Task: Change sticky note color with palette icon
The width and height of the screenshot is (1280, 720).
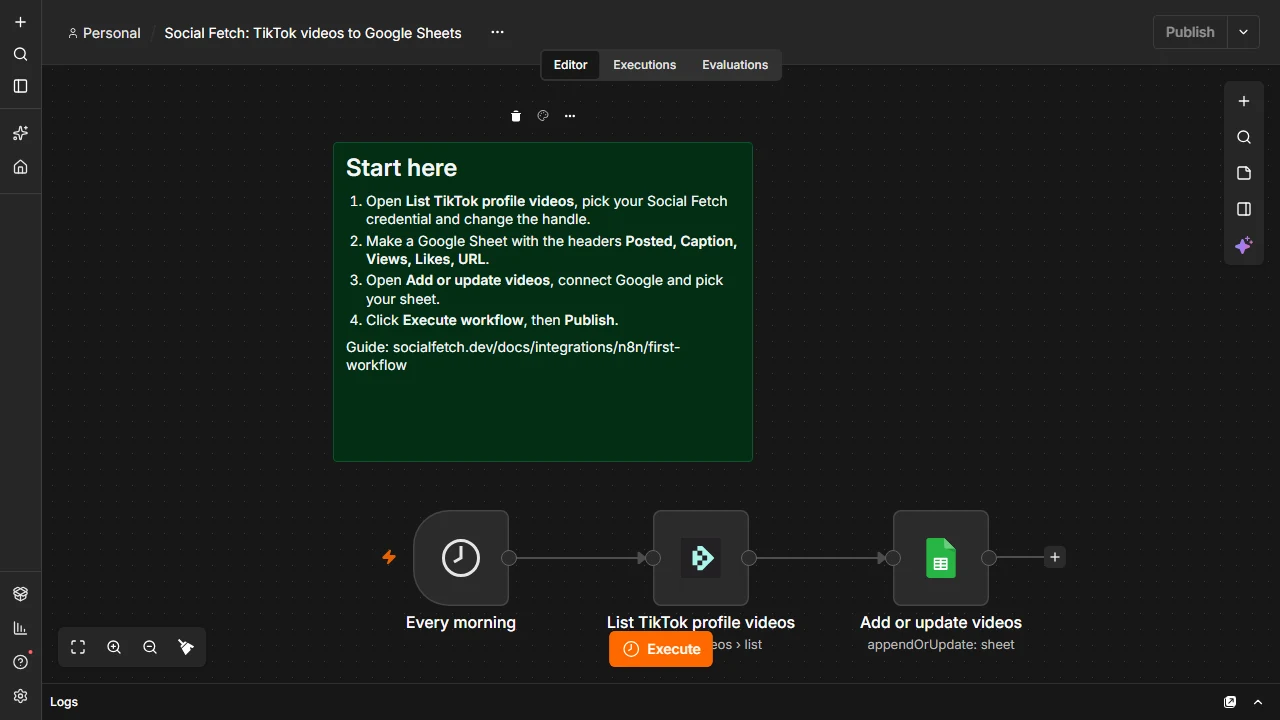Action: click(543, 116)
